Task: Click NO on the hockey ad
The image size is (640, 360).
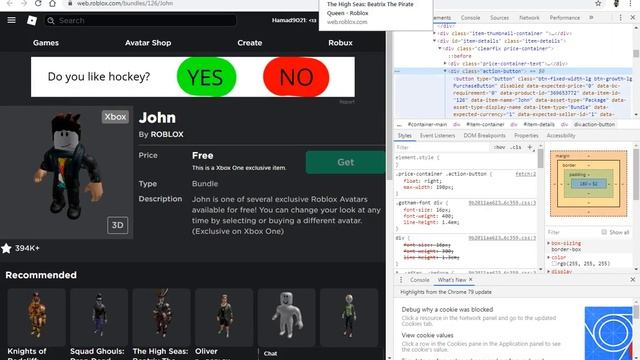Action: pos(296,77)
